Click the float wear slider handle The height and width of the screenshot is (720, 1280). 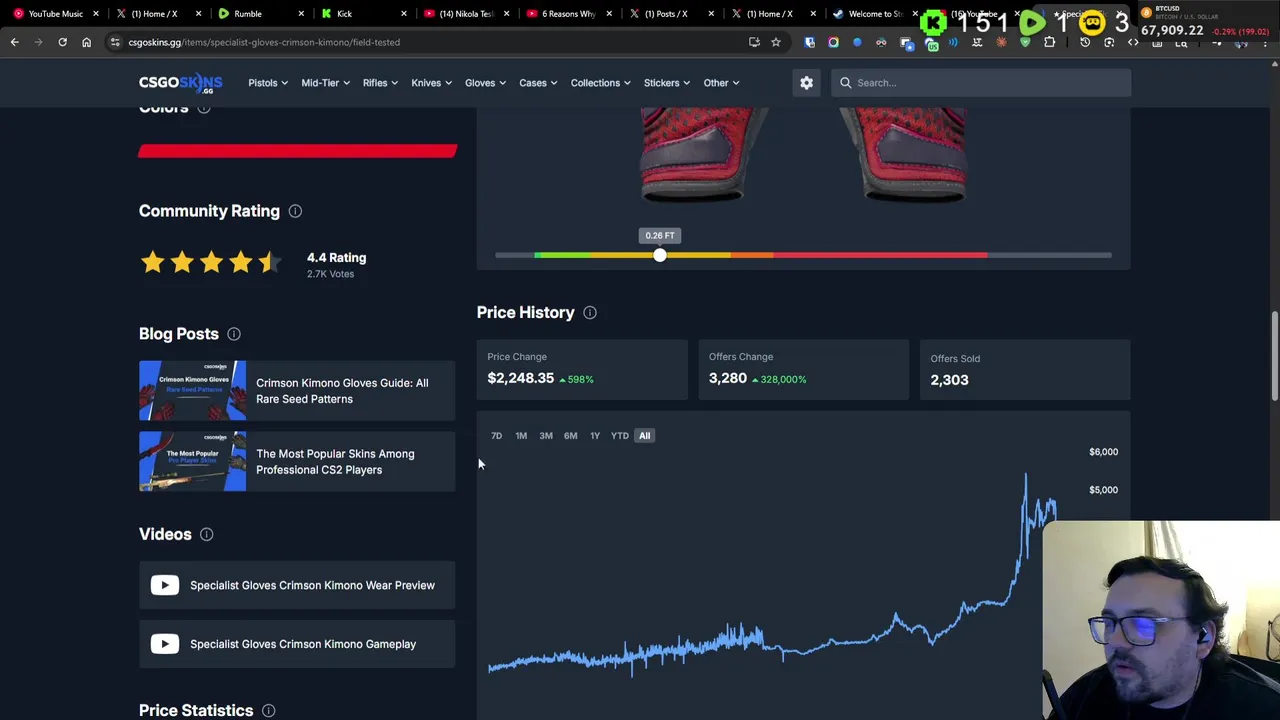(x=660, y=256)
